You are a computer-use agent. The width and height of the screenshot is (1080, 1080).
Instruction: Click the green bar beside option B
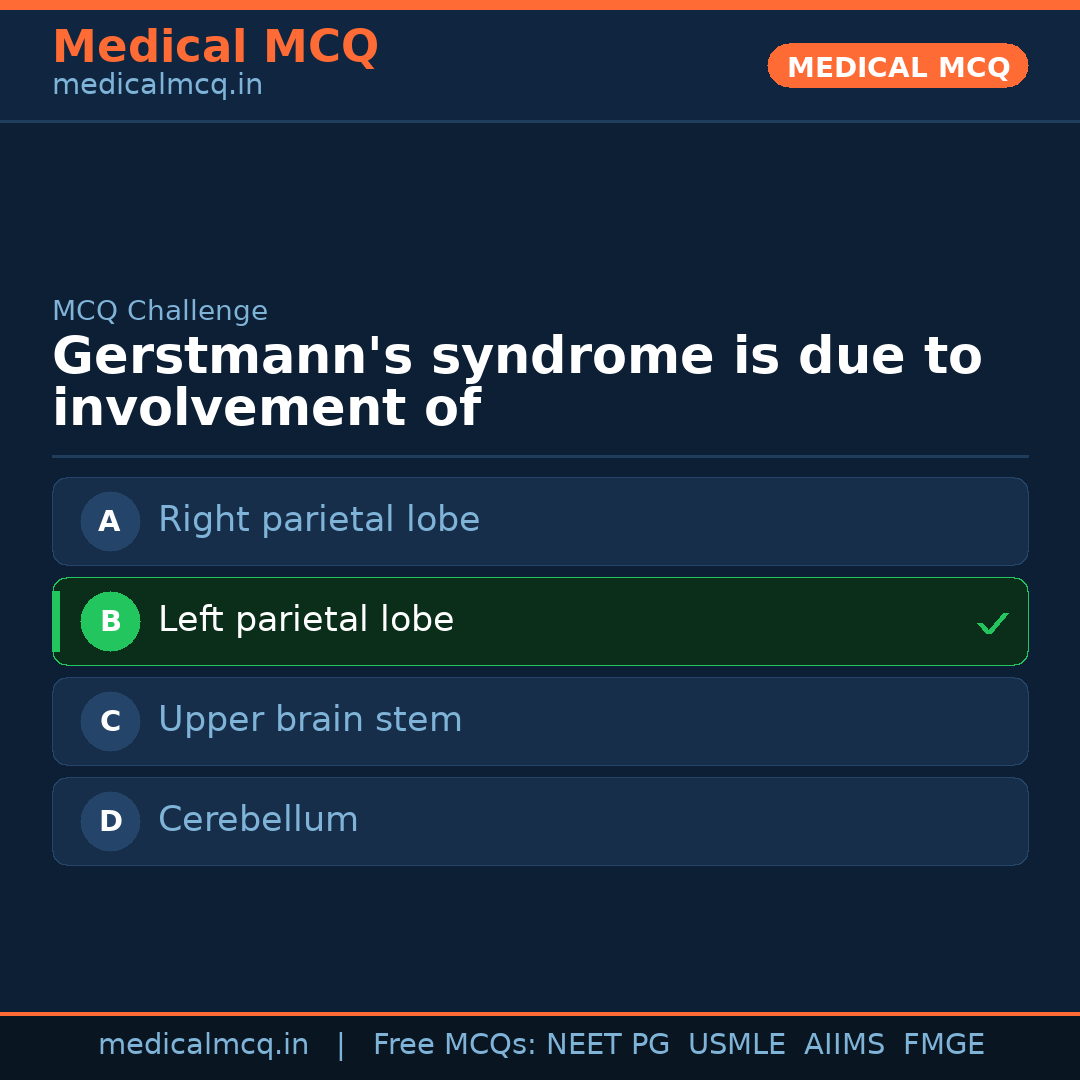pos(56,621)
